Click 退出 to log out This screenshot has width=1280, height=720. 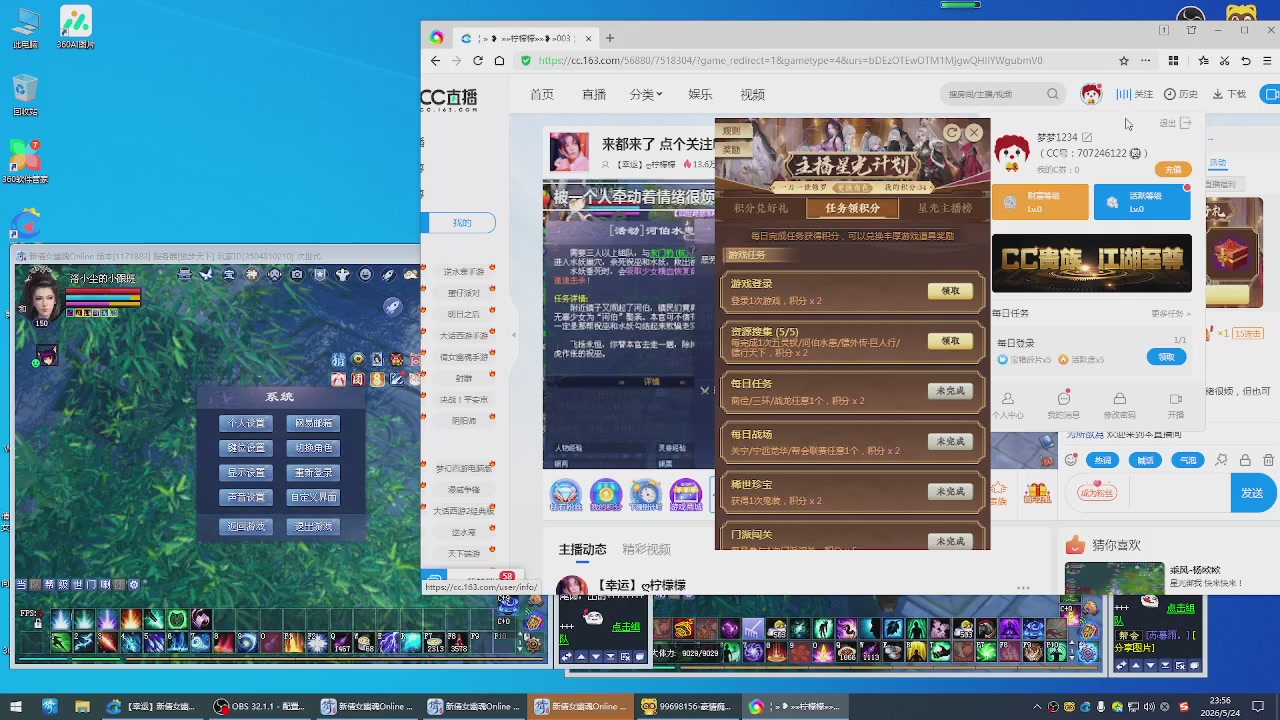coord(1175,123)
